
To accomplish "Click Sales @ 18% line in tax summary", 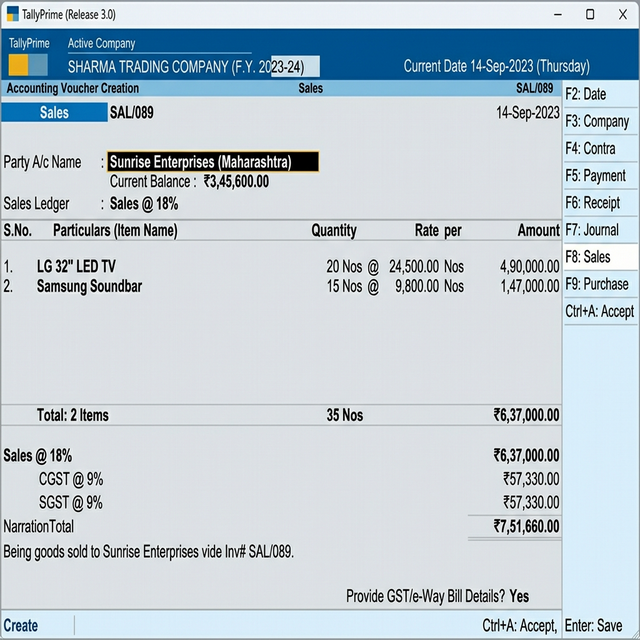I will 38,456.
